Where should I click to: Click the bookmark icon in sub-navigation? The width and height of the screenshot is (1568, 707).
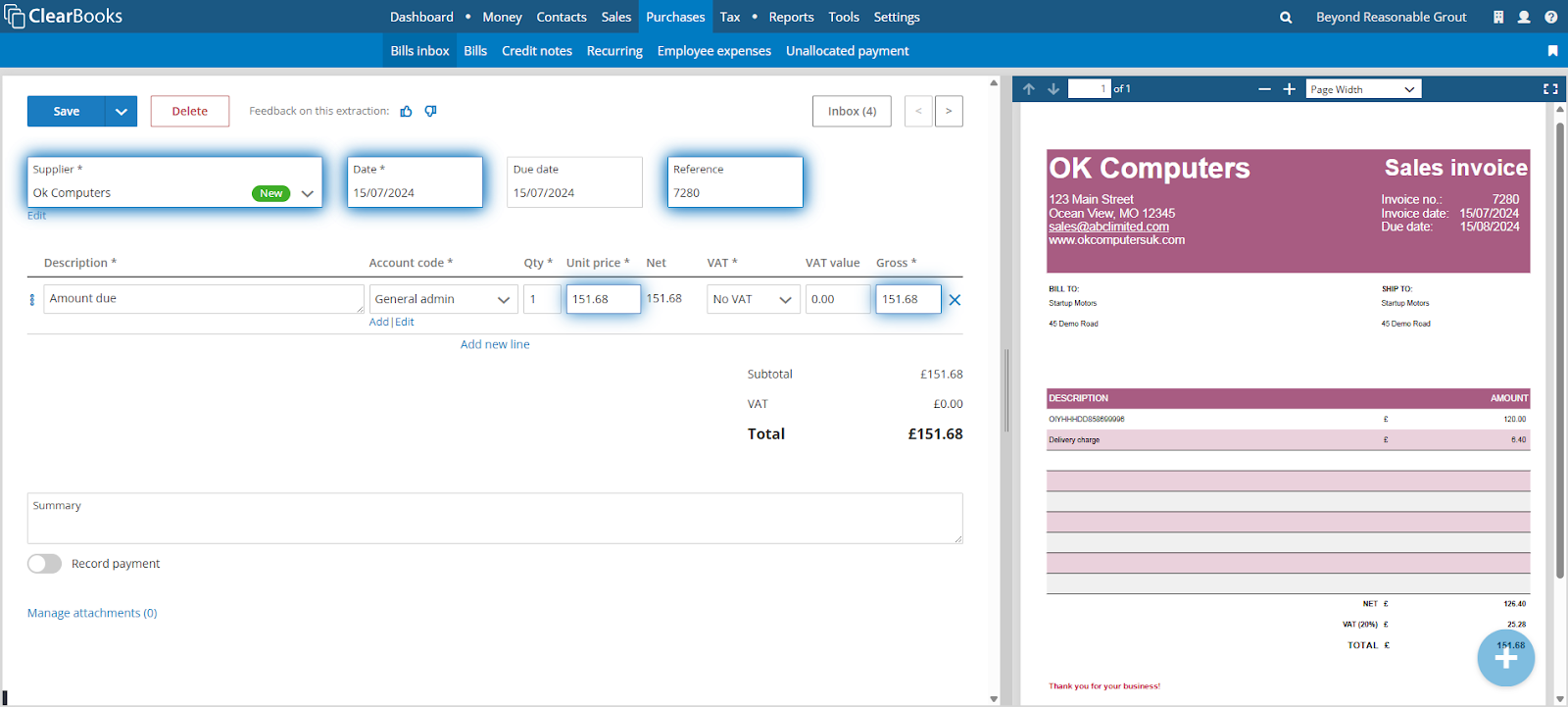pyautogui.click(x=1552, y=50)
